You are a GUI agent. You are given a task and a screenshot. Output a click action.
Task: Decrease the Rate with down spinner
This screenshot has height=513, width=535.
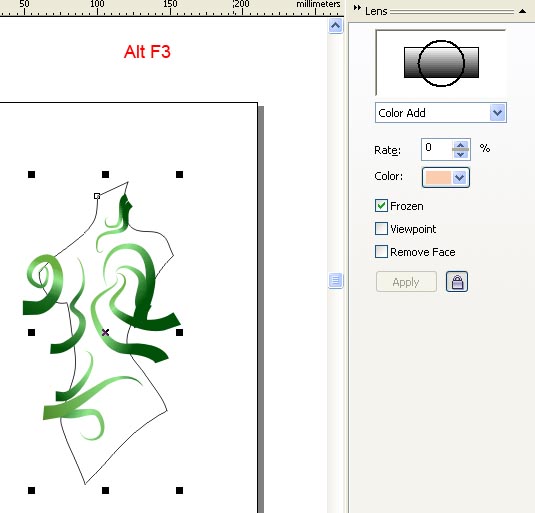461,154
